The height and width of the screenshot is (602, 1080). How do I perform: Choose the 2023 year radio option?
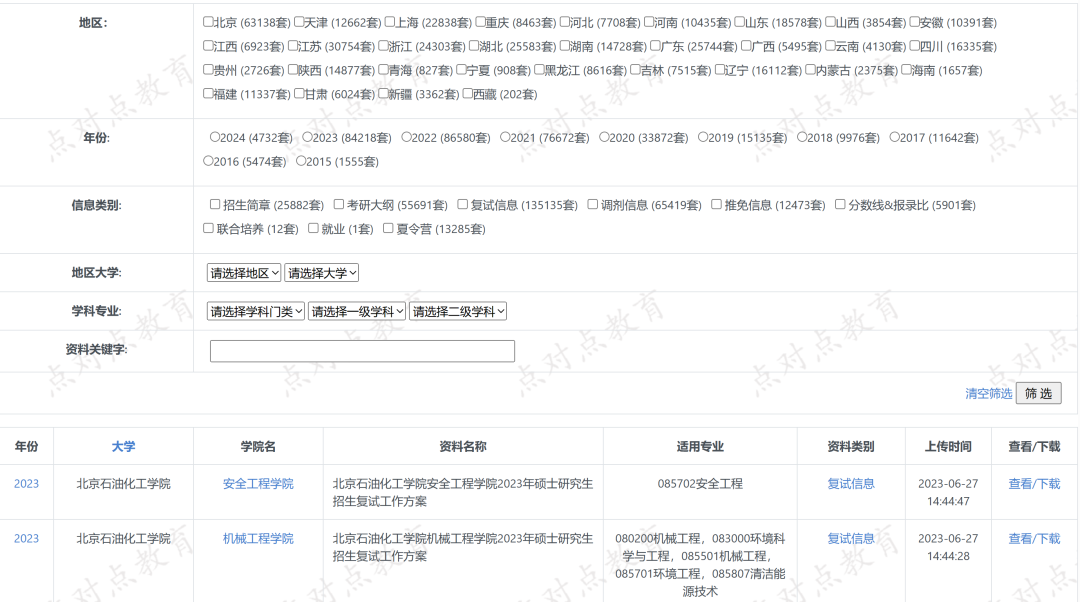[307, 137]
